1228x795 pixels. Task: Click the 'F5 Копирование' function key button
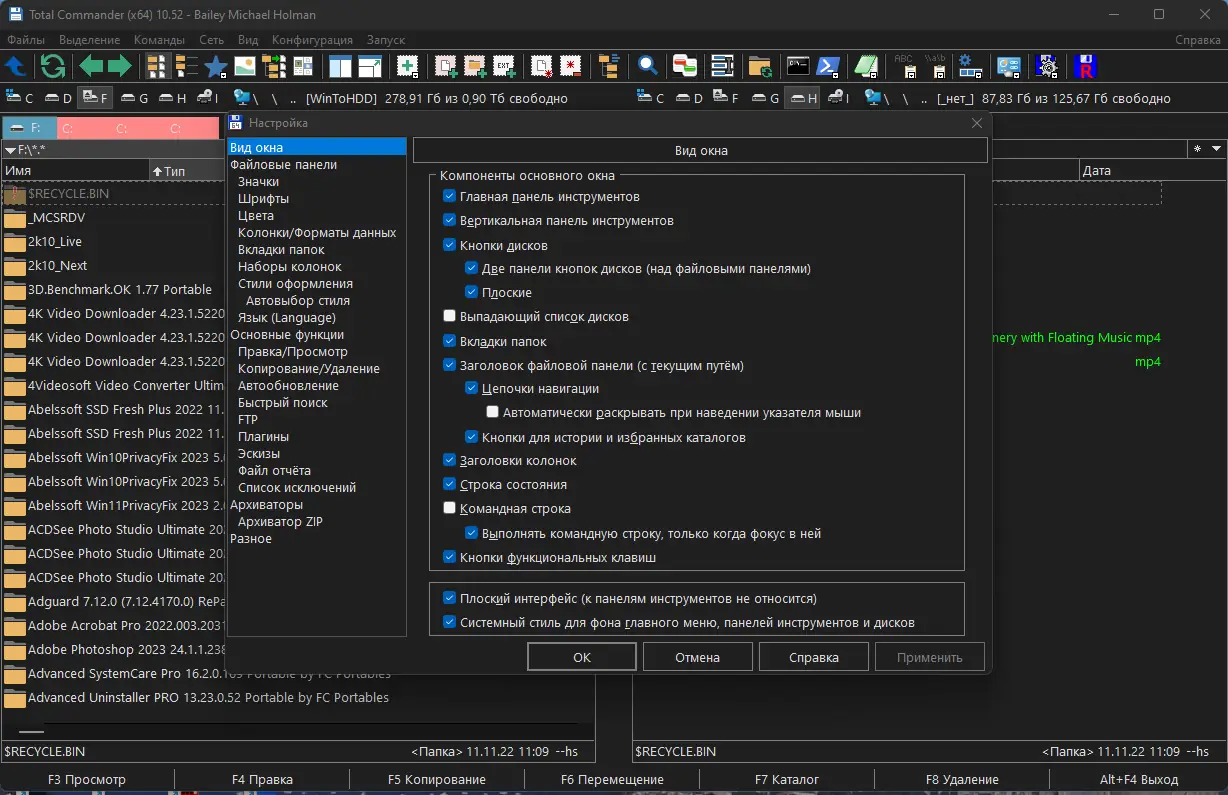tap(437, 780)
